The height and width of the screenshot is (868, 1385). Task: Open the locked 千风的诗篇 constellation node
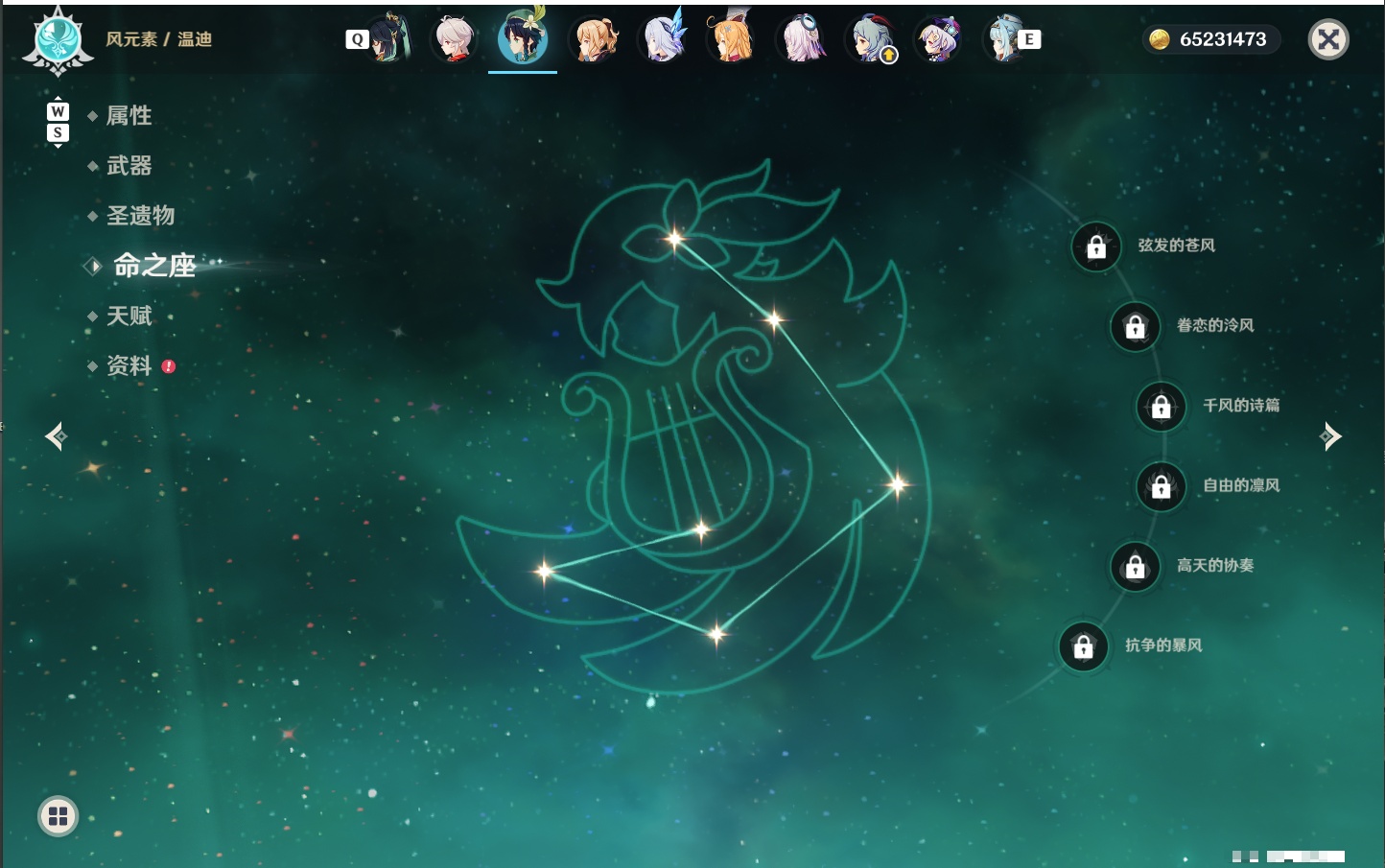pos(1162,407)
